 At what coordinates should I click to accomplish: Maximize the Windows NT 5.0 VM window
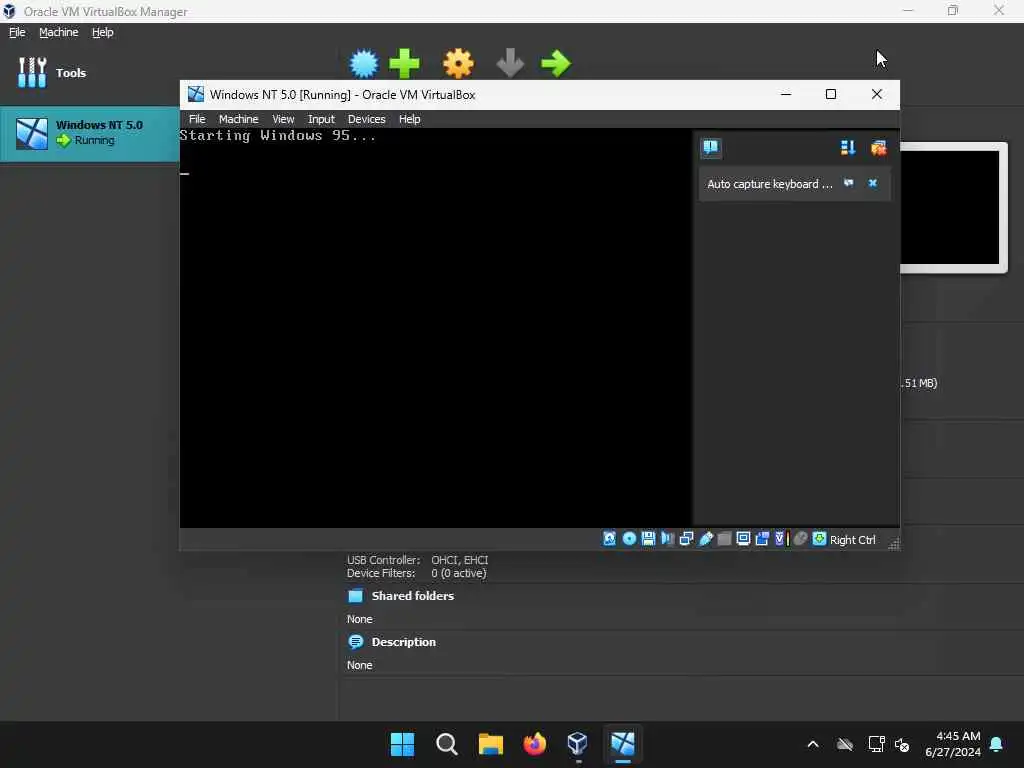(x=831, y=94)
